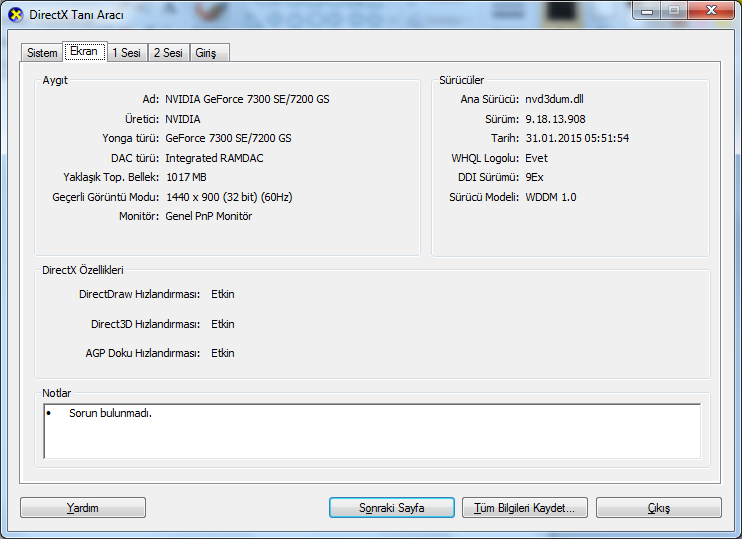The image size is (742, 539).
Task: Go to the Giriş tab
Action: tap(210, 53)
